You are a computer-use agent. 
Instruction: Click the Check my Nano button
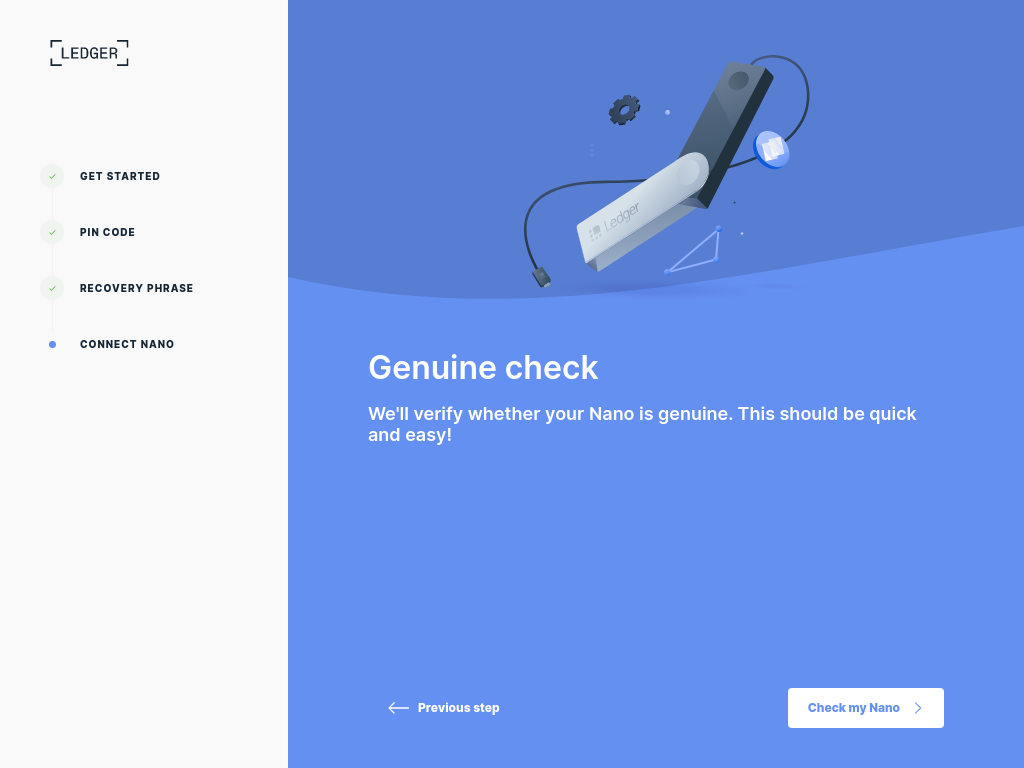(x=865, y=708)
